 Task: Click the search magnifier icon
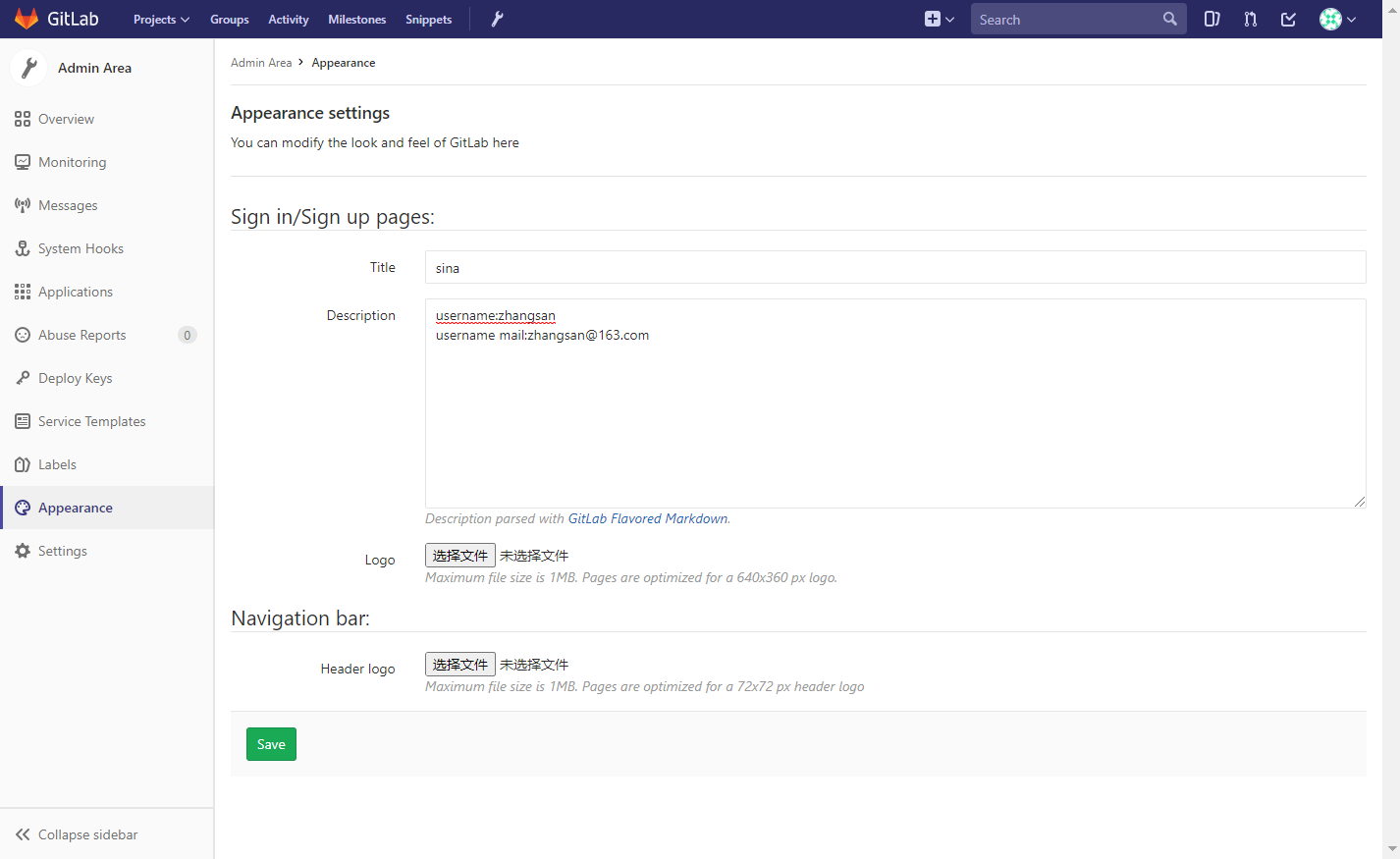1169,19
